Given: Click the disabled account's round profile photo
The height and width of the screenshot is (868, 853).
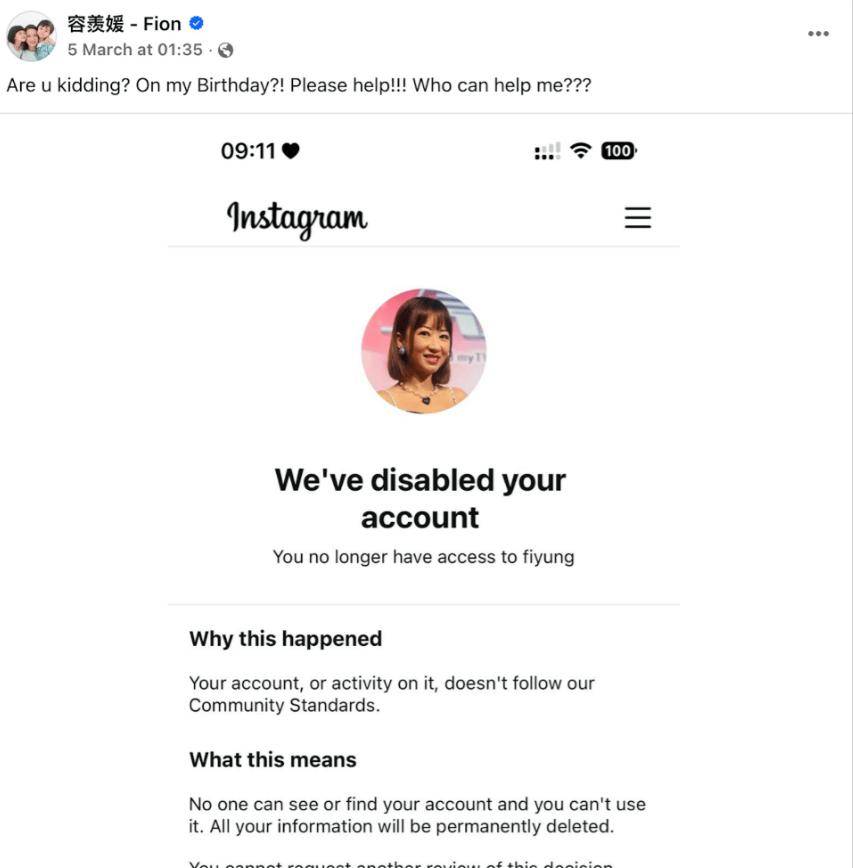Looking at the screenshot, I should tap(423, 351).
